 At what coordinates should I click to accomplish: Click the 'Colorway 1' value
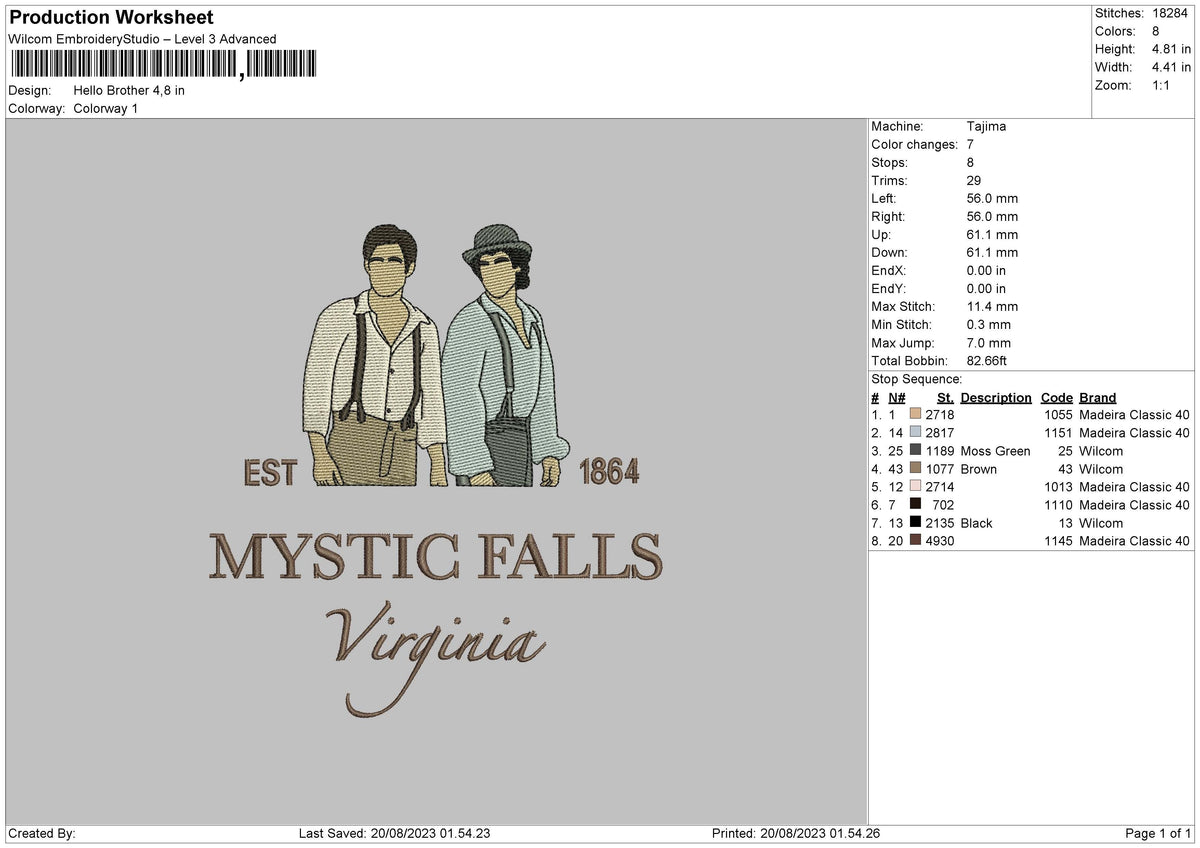click(106, 108)
